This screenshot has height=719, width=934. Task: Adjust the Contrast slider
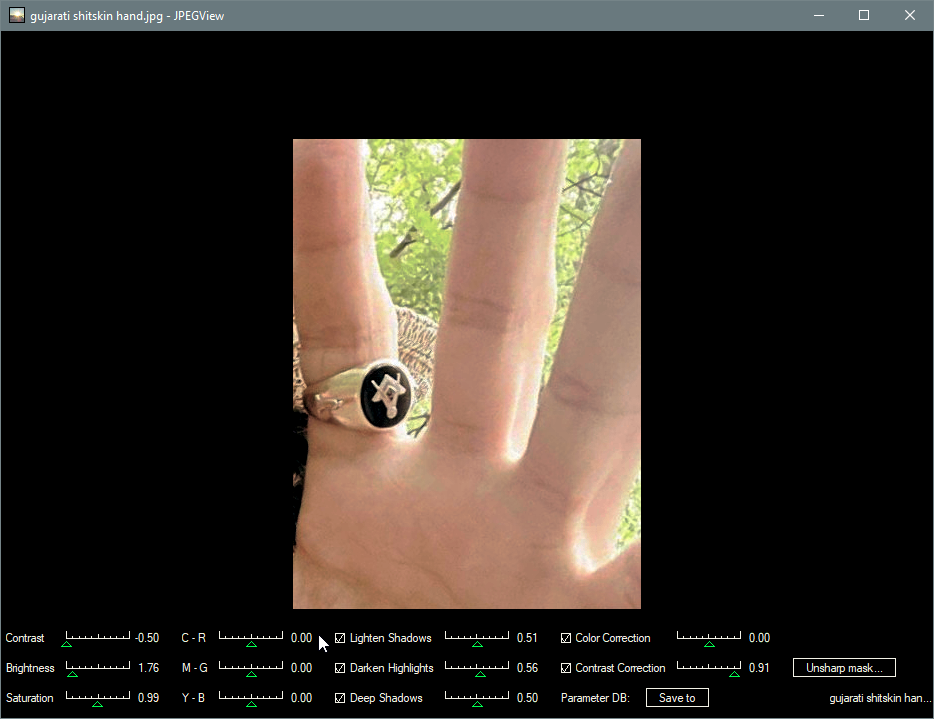pos(98,639)
